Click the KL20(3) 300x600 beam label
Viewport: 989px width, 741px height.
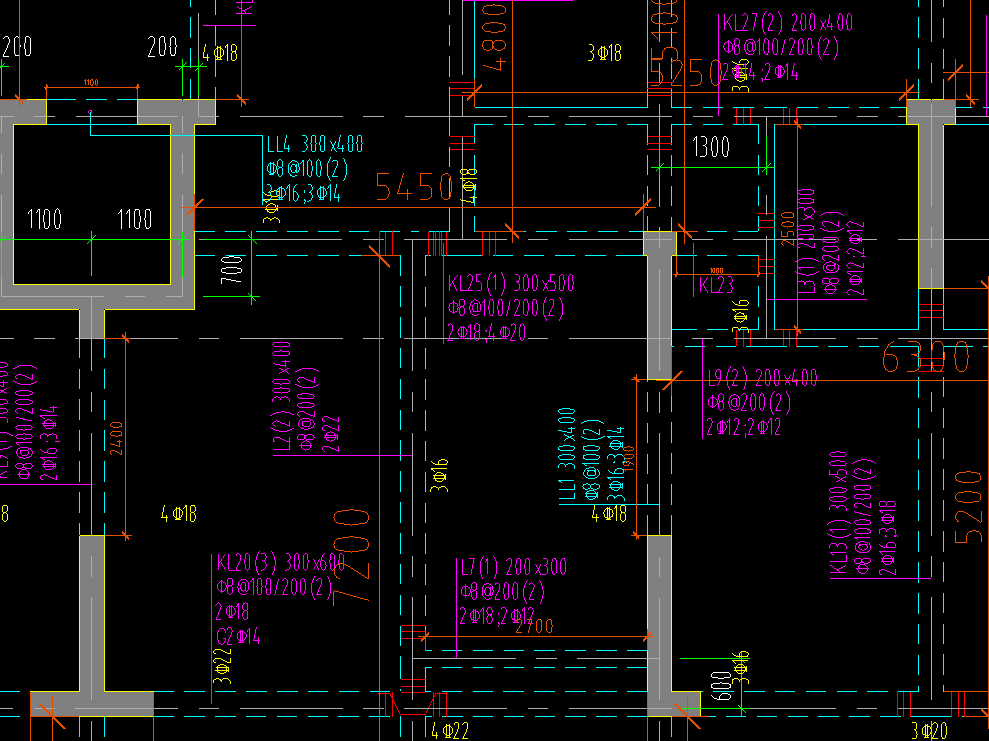[x=281, y=562]
